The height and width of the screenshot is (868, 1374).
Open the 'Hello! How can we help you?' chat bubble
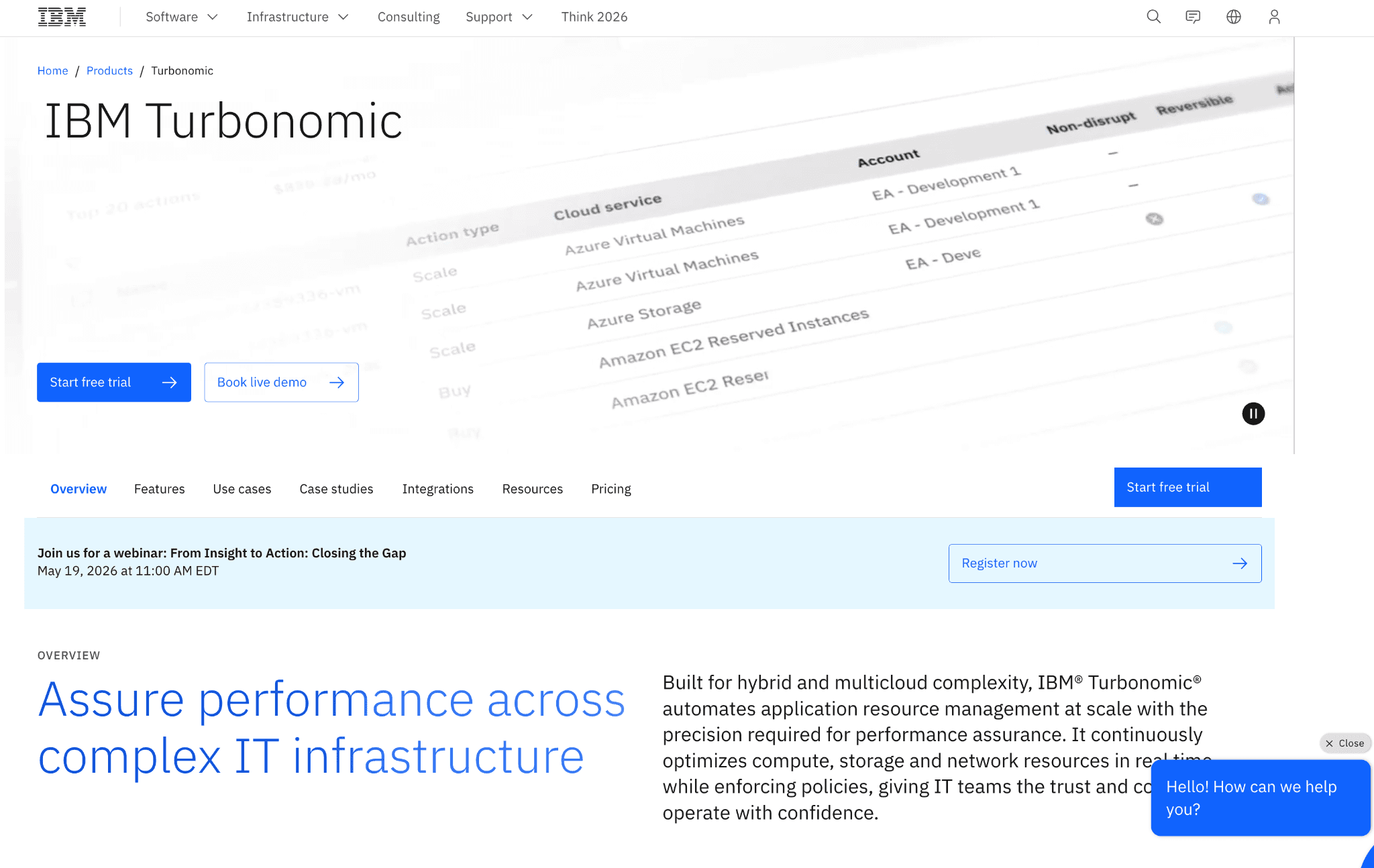tap(1261, 798)
